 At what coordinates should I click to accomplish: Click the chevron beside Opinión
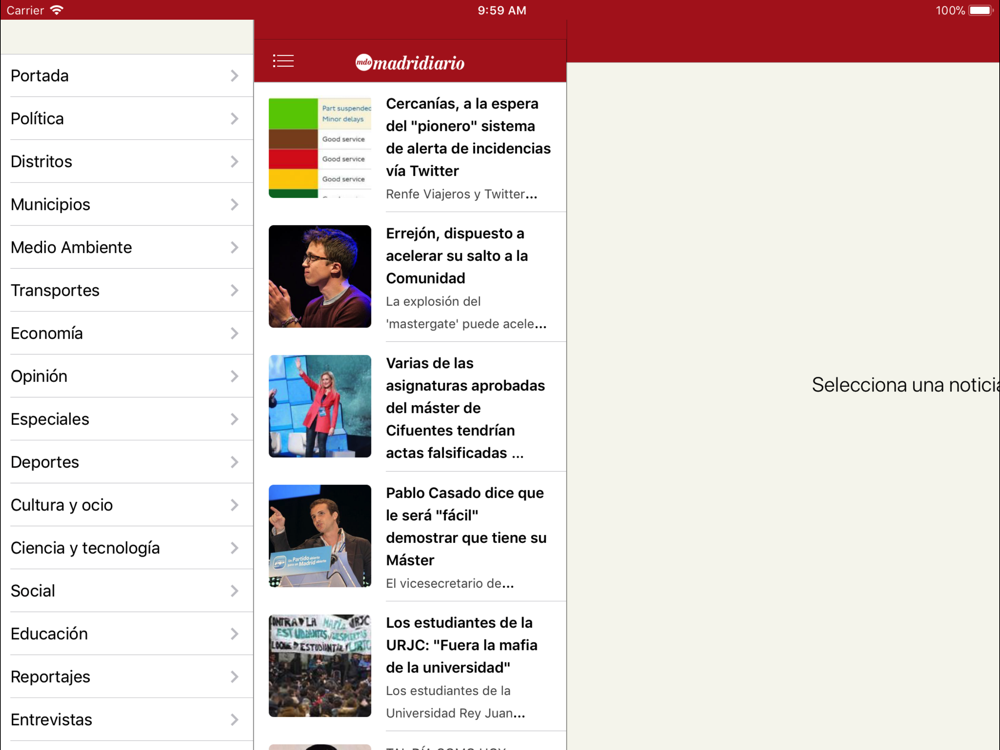(x=234, y=377)
